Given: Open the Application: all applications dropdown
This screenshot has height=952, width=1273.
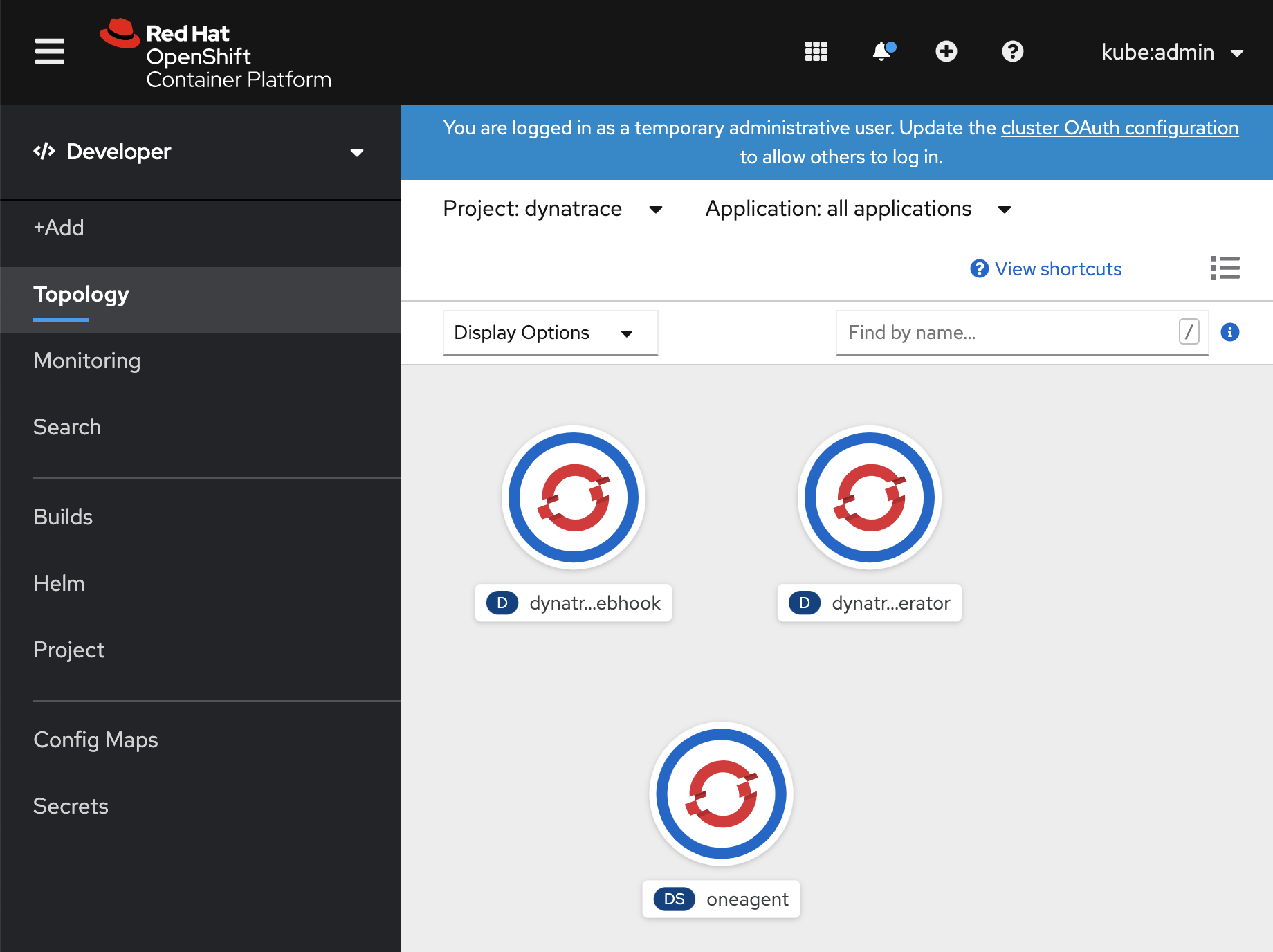Looking at the screenshot, I should [858, 209].
